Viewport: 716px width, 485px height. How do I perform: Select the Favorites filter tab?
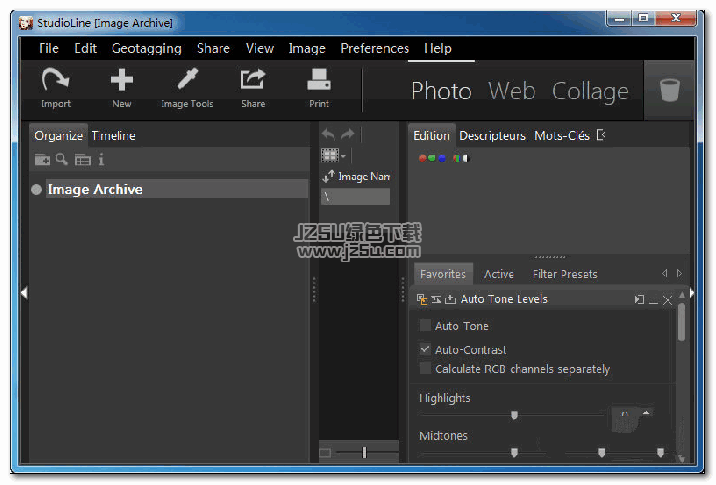(x=442, y=274)
